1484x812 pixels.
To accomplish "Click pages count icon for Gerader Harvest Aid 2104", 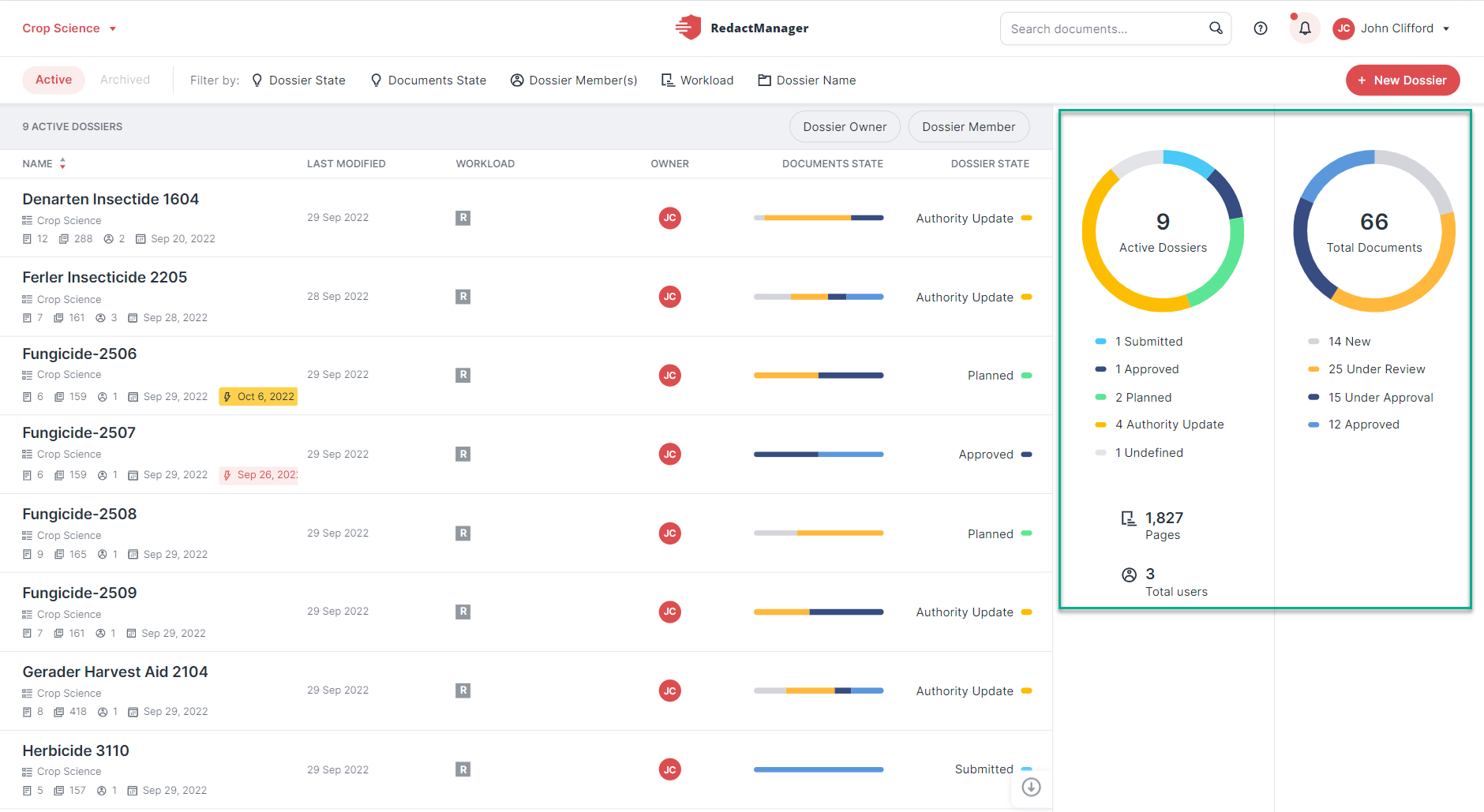I will tap(58, 712).
